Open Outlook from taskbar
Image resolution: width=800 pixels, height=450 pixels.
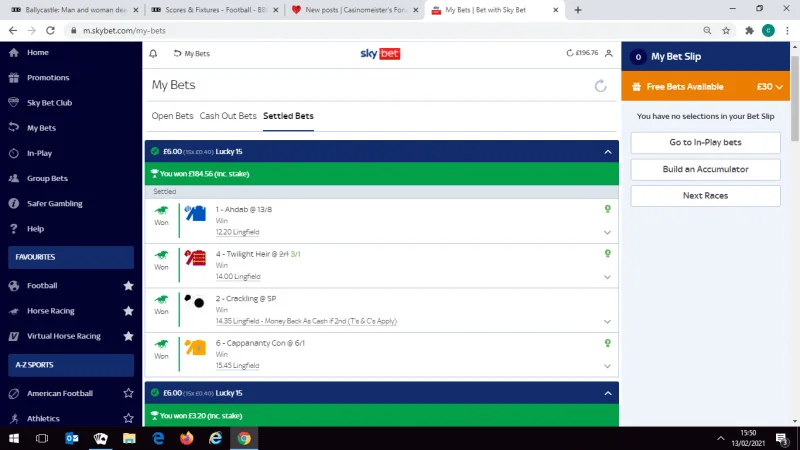(71, 438)
